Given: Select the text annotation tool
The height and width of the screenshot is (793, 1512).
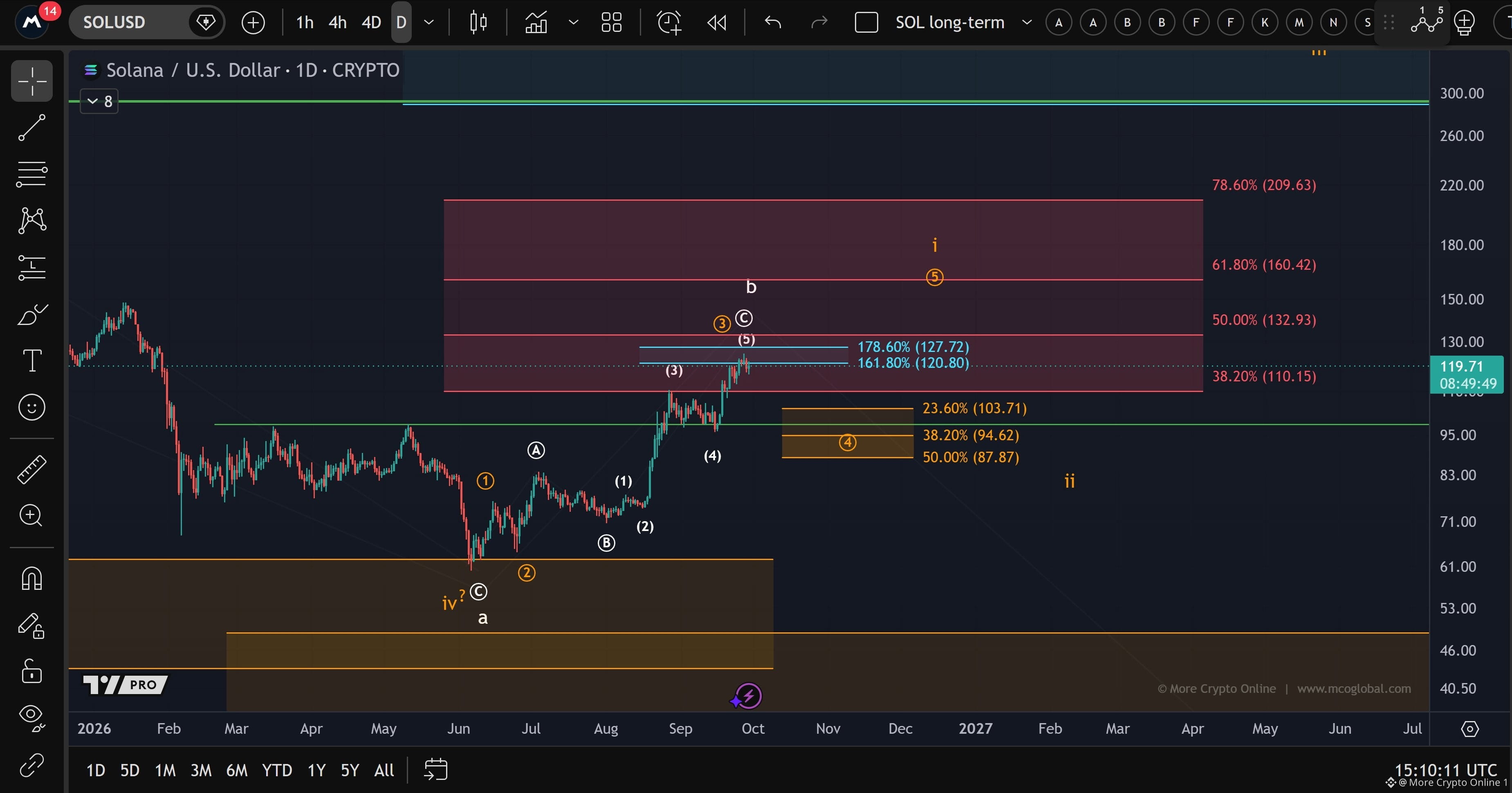Looking at the screenshot, I should [32, 361].
